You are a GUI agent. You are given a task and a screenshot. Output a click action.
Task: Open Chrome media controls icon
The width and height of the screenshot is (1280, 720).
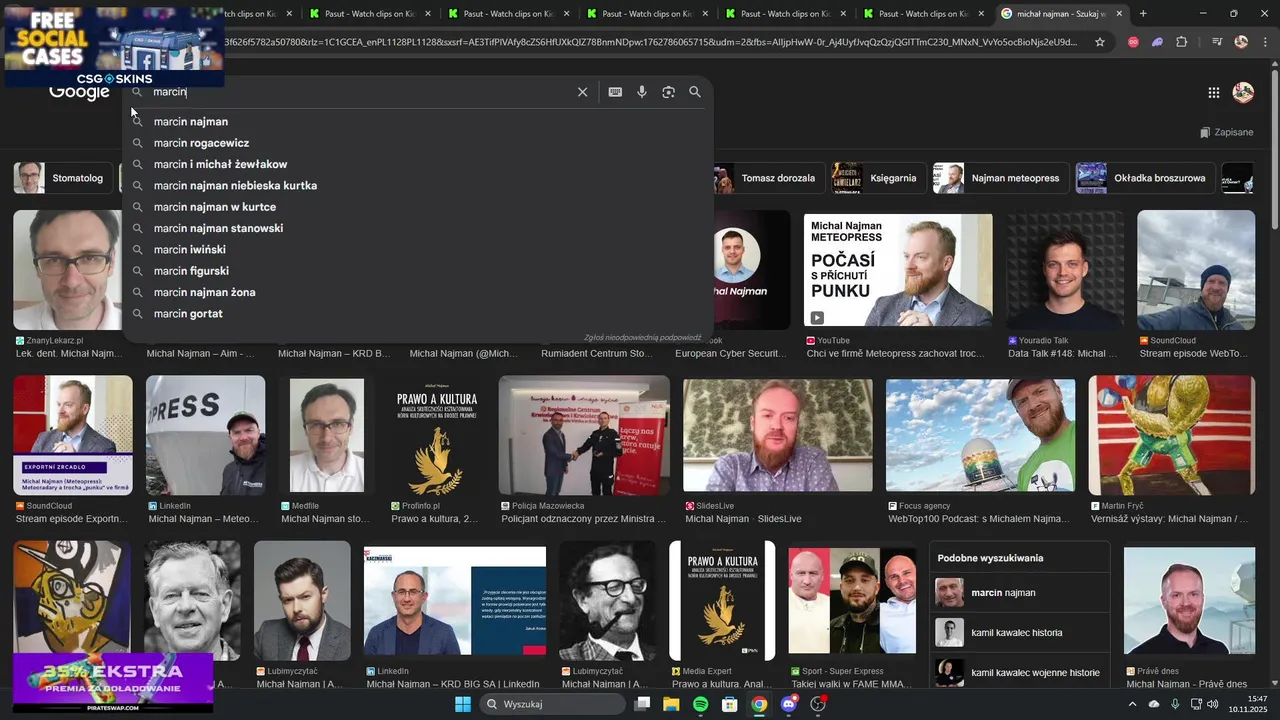tap(1217, 42)
